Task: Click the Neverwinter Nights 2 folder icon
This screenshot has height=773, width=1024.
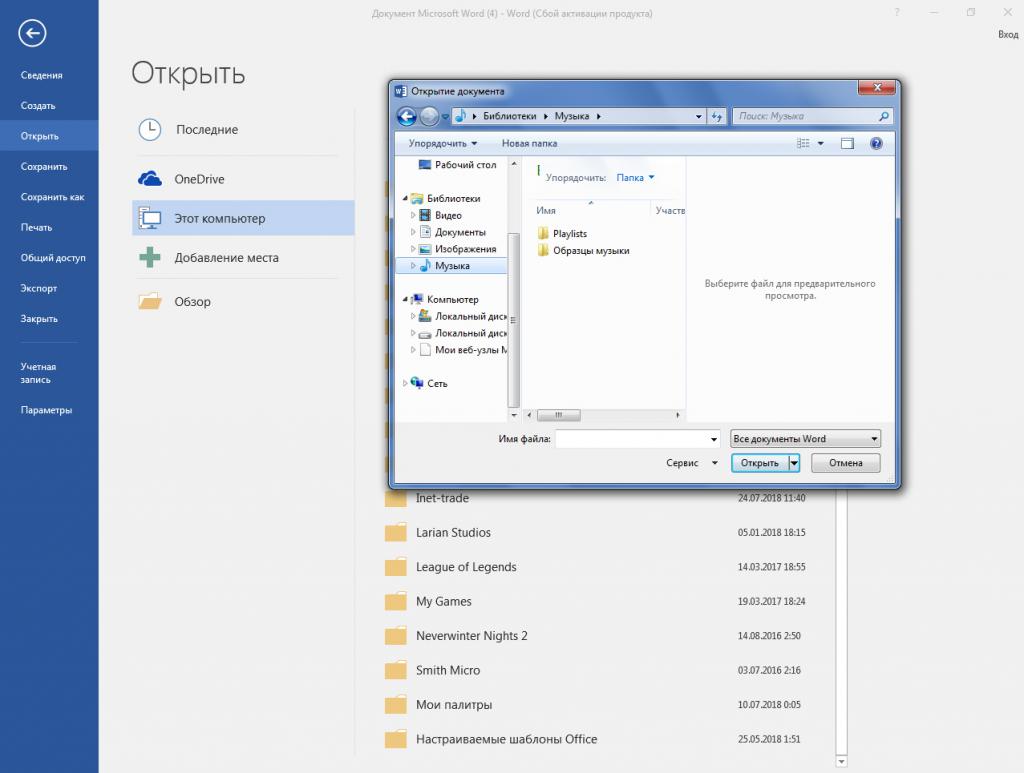Action: [396, 636]
